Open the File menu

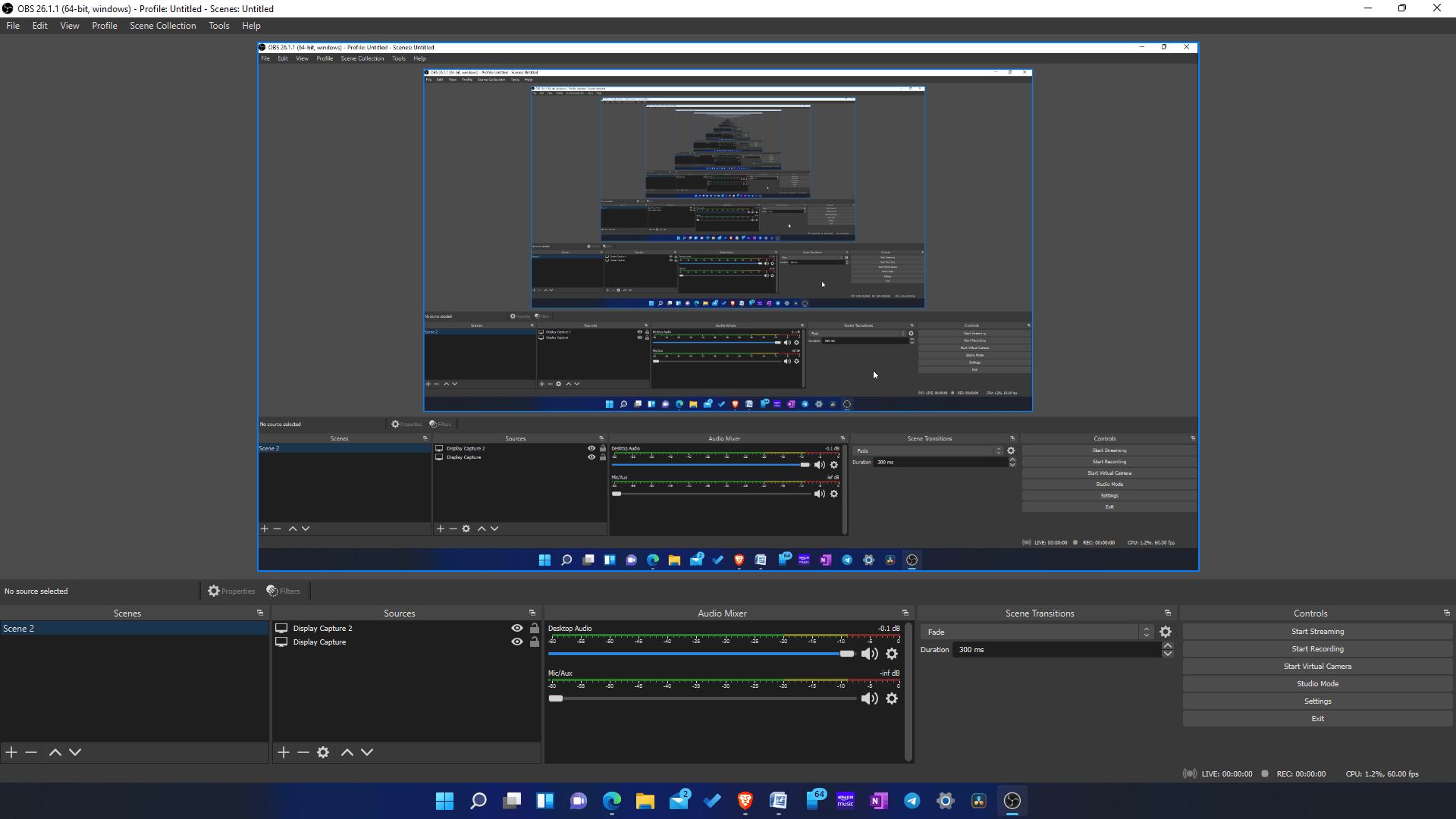(x=13, y=25)
